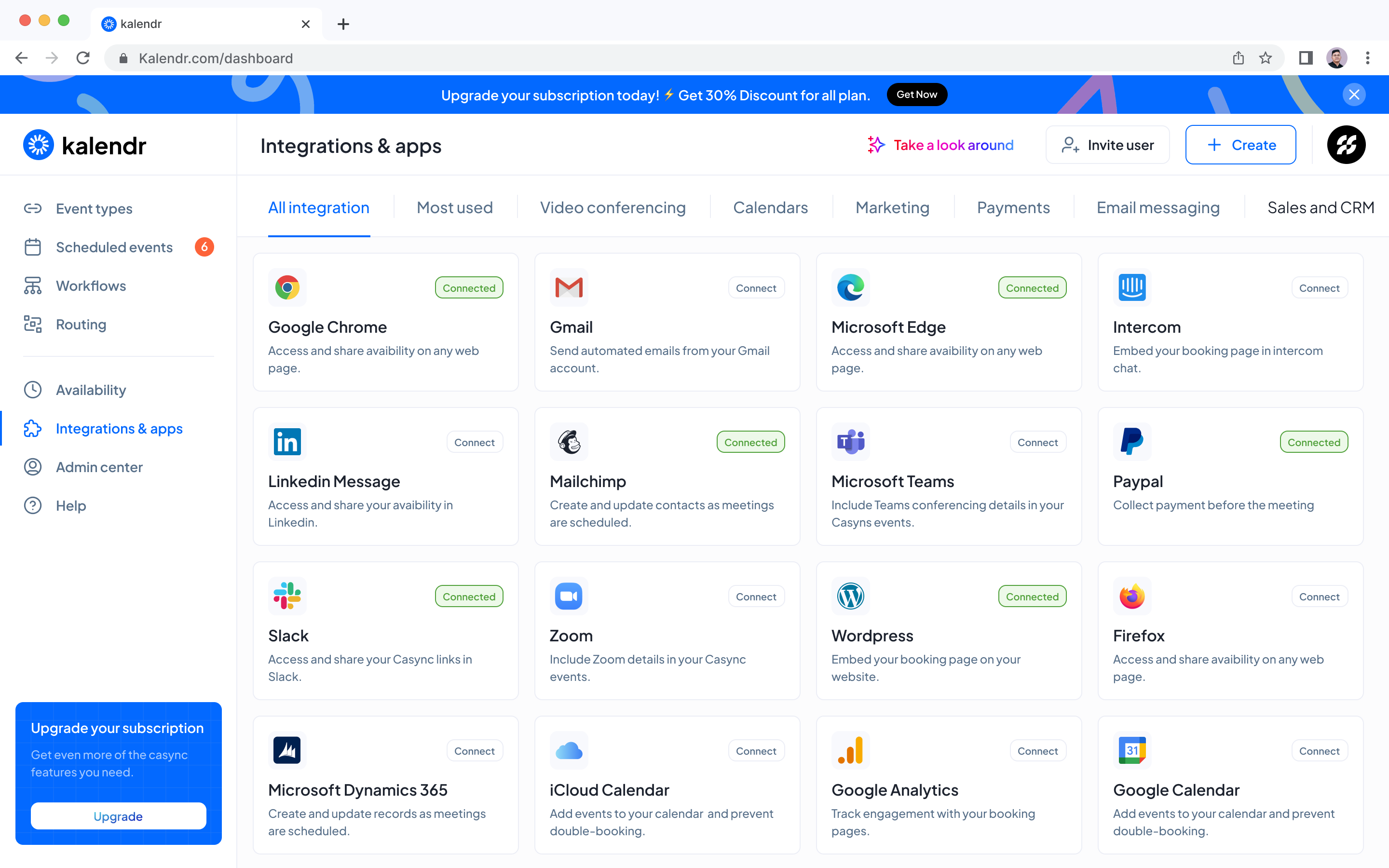Open the profile avatar in the header
Image resolution: width=1389 pixels, height=868 pixels.
(x=1346, y=145)
